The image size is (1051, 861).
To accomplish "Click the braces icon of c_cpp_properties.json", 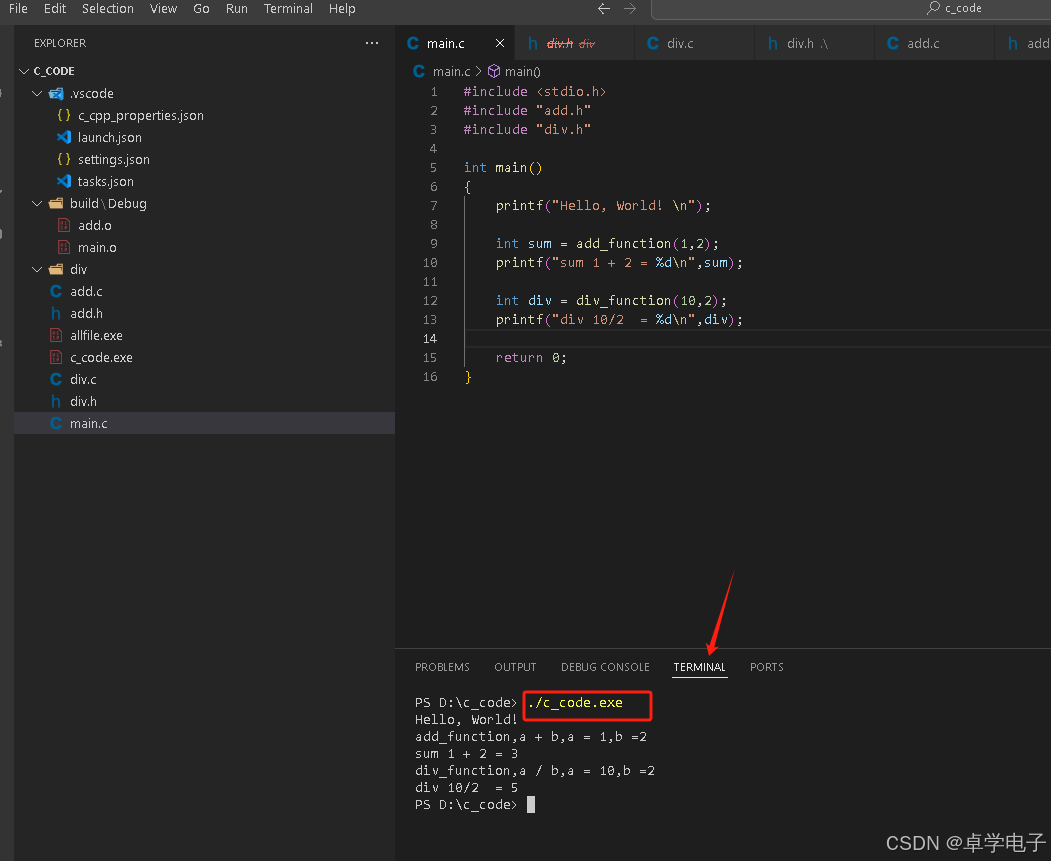I will 64,115.
